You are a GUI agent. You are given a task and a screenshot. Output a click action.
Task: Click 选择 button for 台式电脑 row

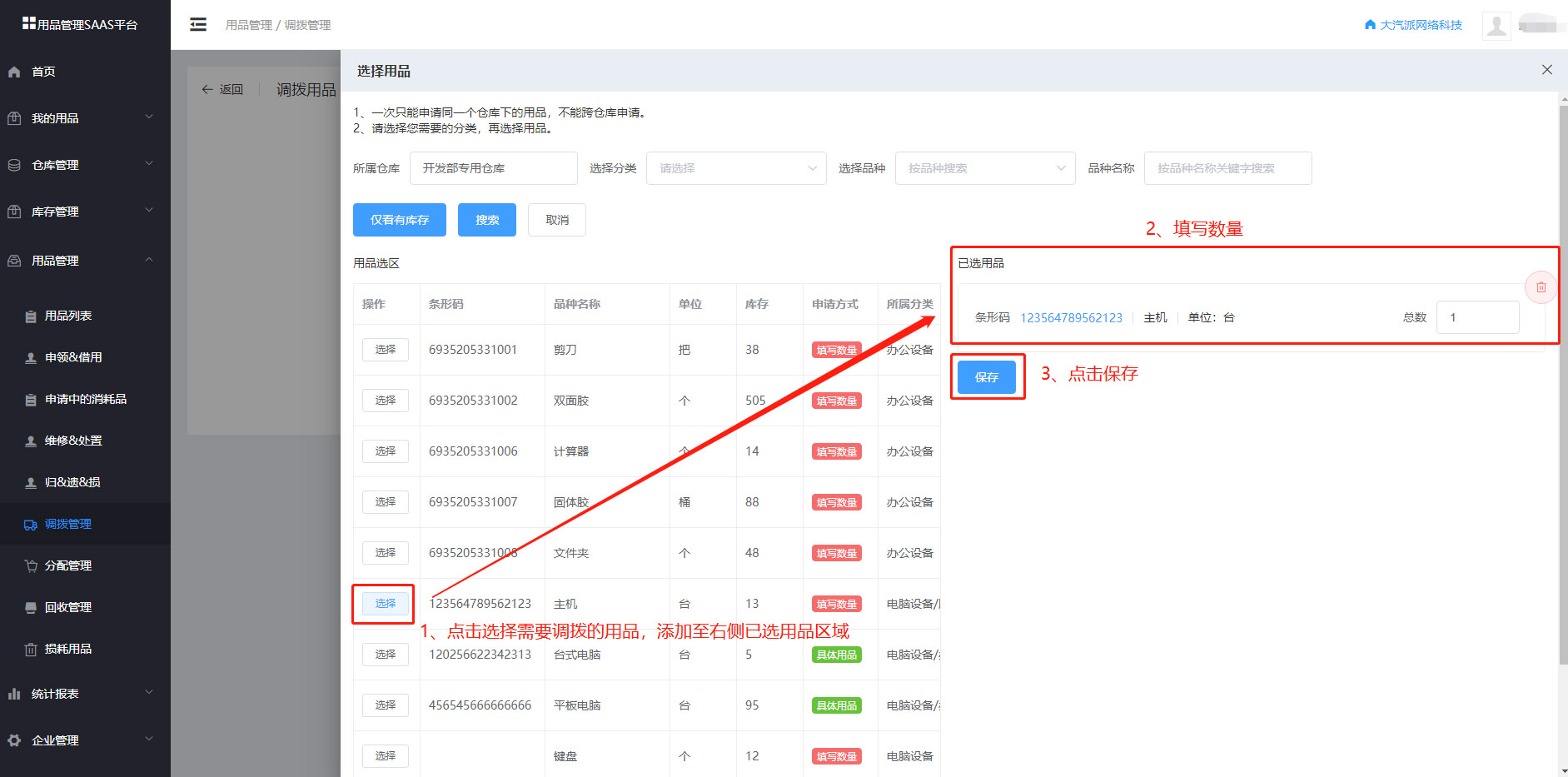386,655
